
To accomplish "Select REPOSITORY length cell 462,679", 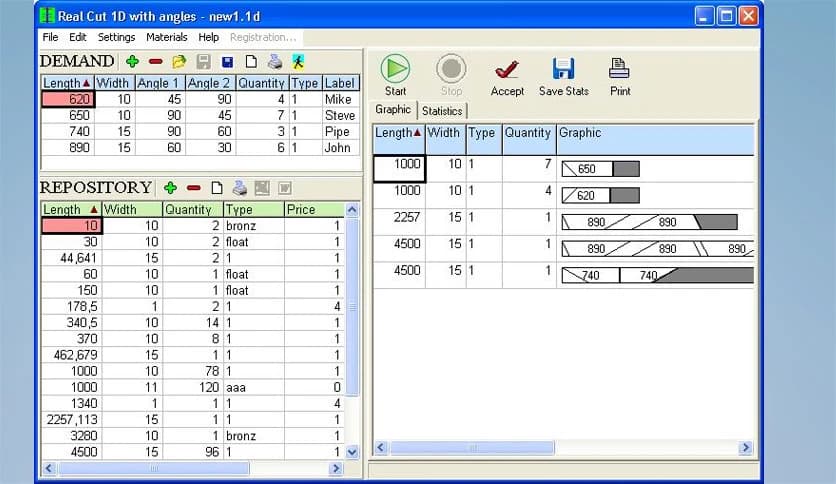I will [71, 354].
